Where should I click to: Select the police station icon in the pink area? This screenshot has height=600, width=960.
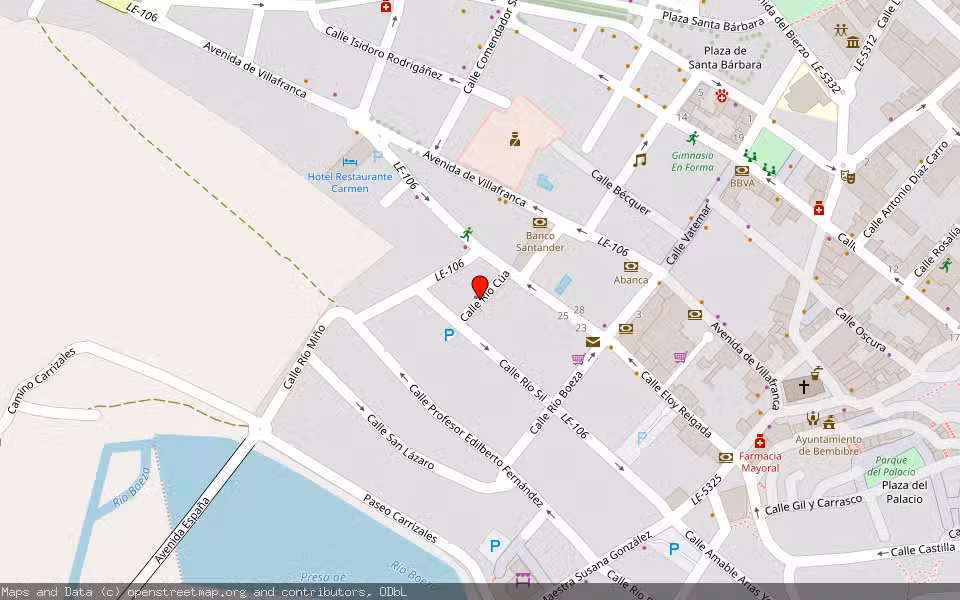(515, 139)
